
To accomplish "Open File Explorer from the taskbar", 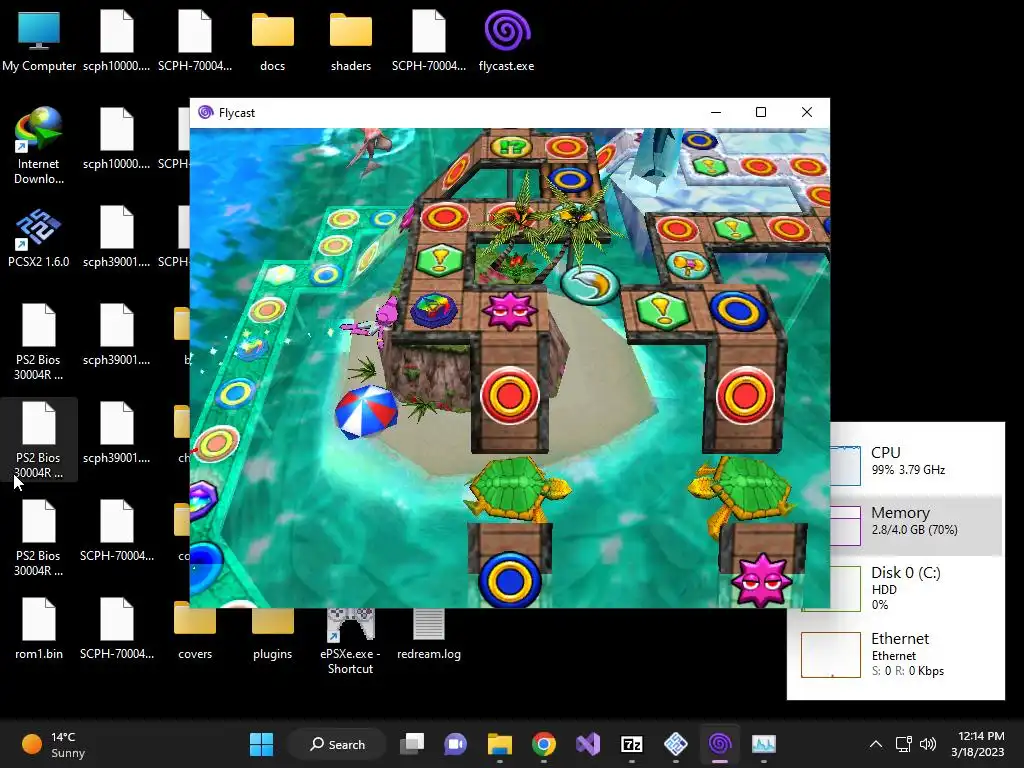I will point(500,744).
